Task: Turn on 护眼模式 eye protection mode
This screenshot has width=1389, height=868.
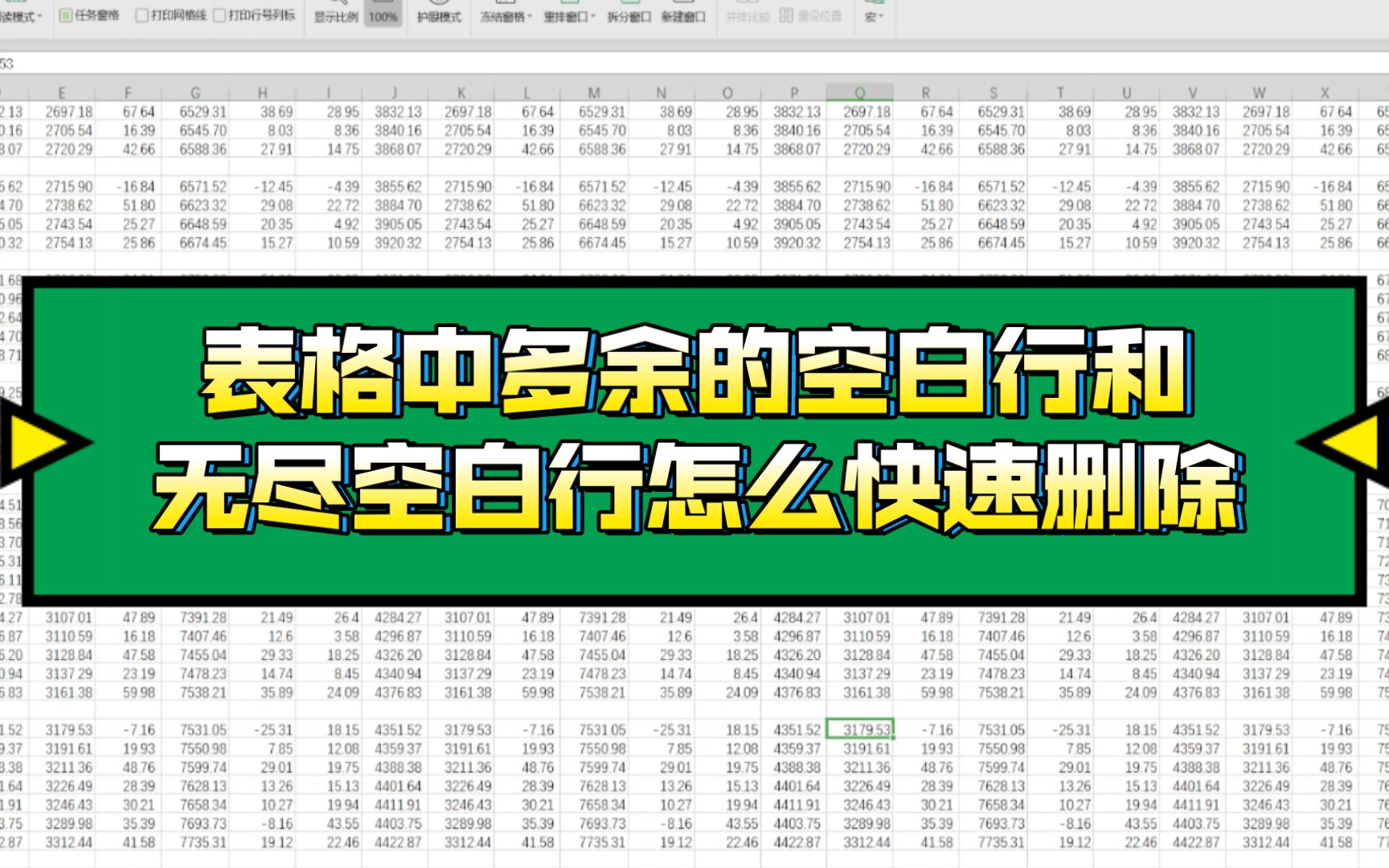Action: tap(439, 17)
